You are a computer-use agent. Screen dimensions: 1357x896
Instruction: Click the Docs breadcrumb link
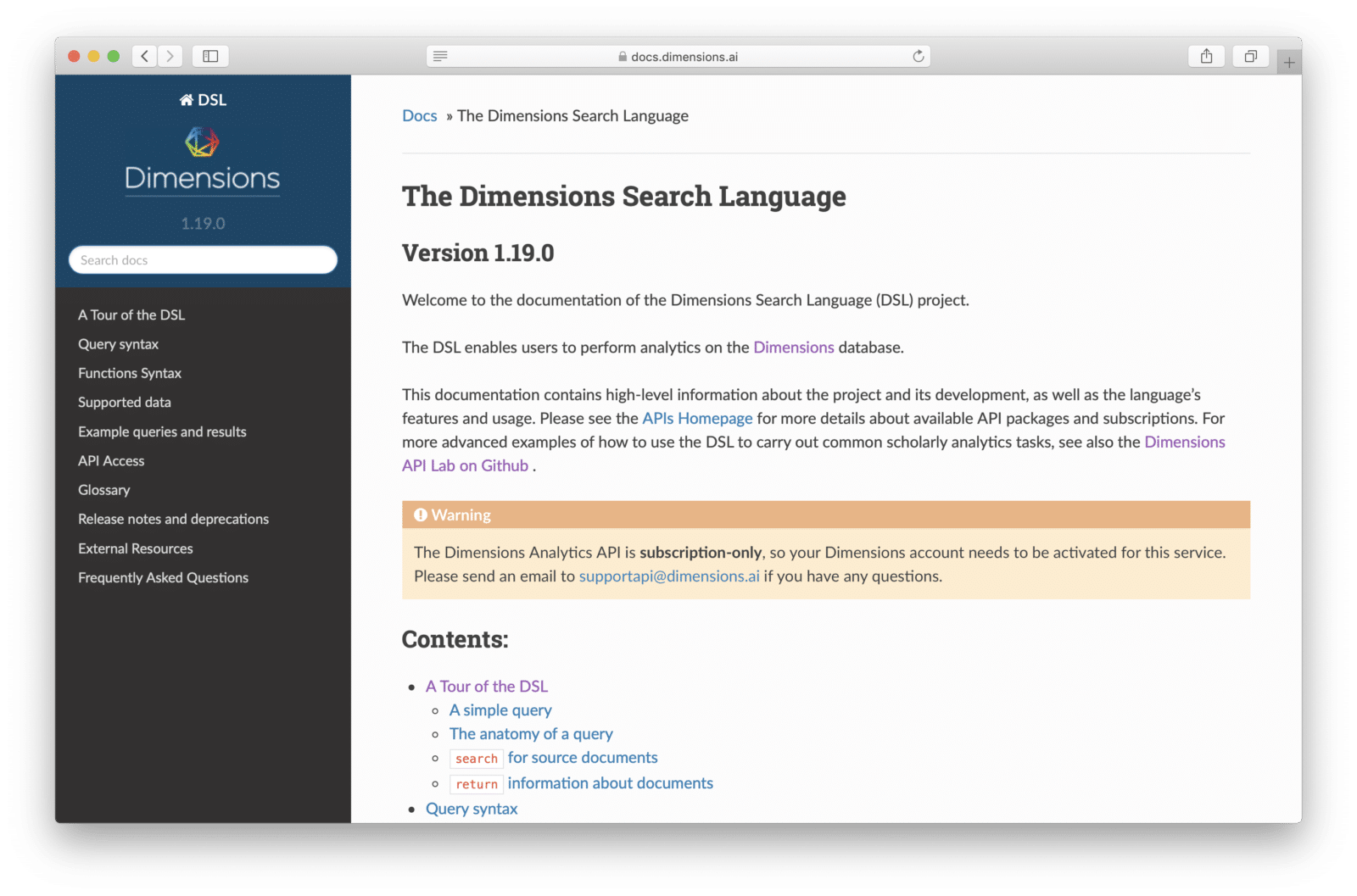(x=419, y=115)
